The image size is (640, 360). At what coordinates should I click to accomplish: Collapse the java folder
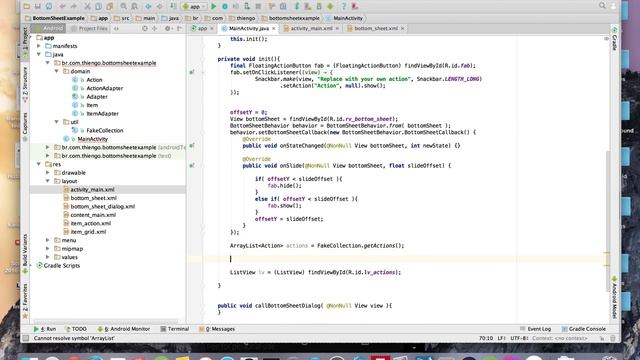39,54
